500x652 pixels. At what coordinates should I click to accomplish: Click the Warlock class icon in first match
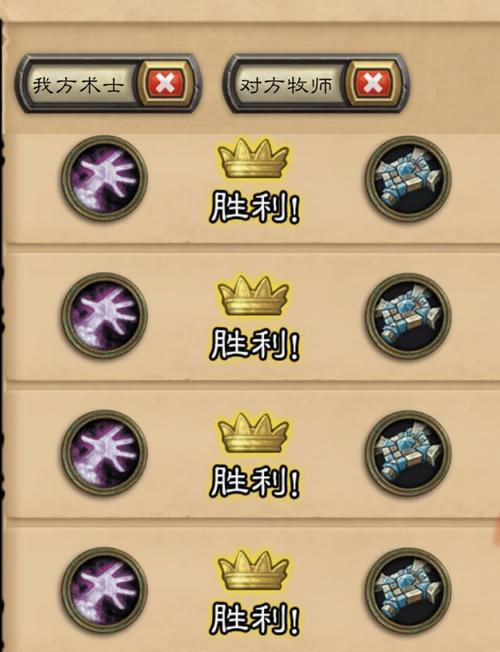[104, 178]
